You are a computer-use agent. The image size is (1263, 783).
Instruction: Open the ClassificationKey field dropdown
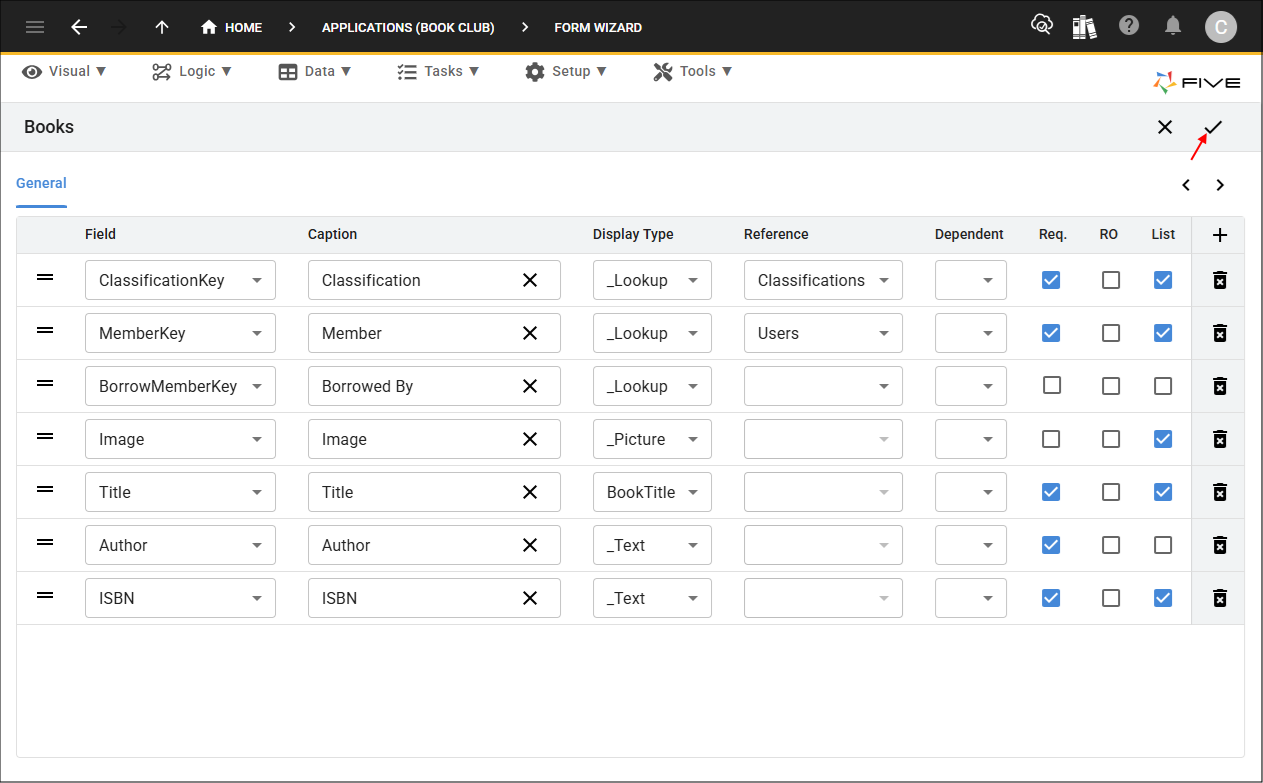coord(180,280)
